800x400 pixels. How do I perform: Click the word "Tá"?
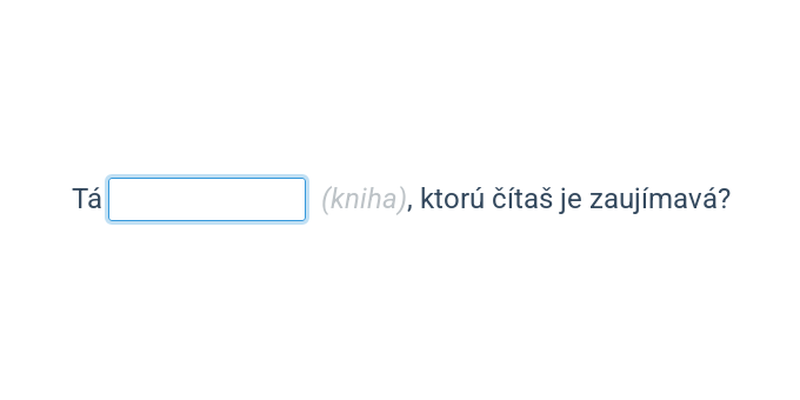86,198
